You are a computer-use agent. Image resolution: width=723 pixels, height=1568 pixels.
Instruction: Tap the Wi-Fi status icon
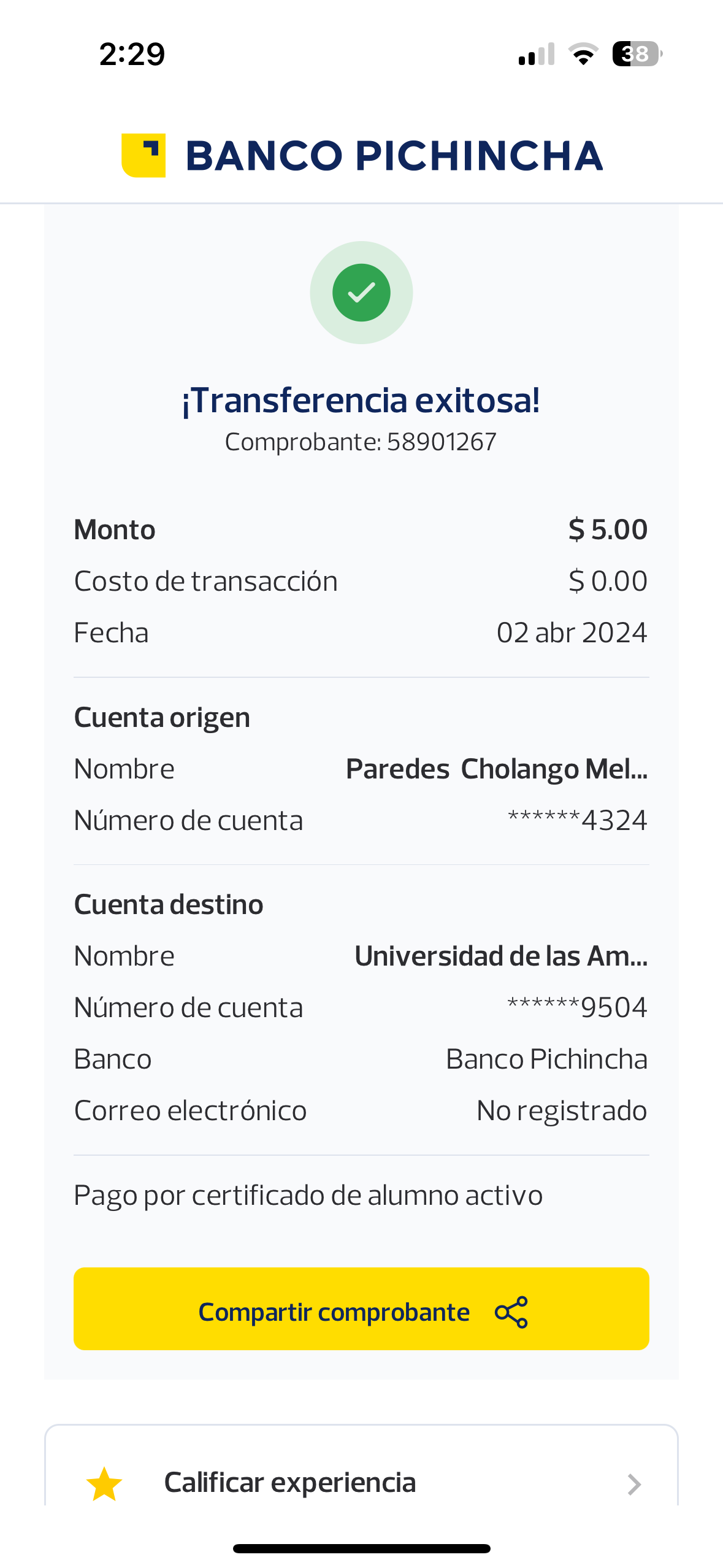coord(583,54)
